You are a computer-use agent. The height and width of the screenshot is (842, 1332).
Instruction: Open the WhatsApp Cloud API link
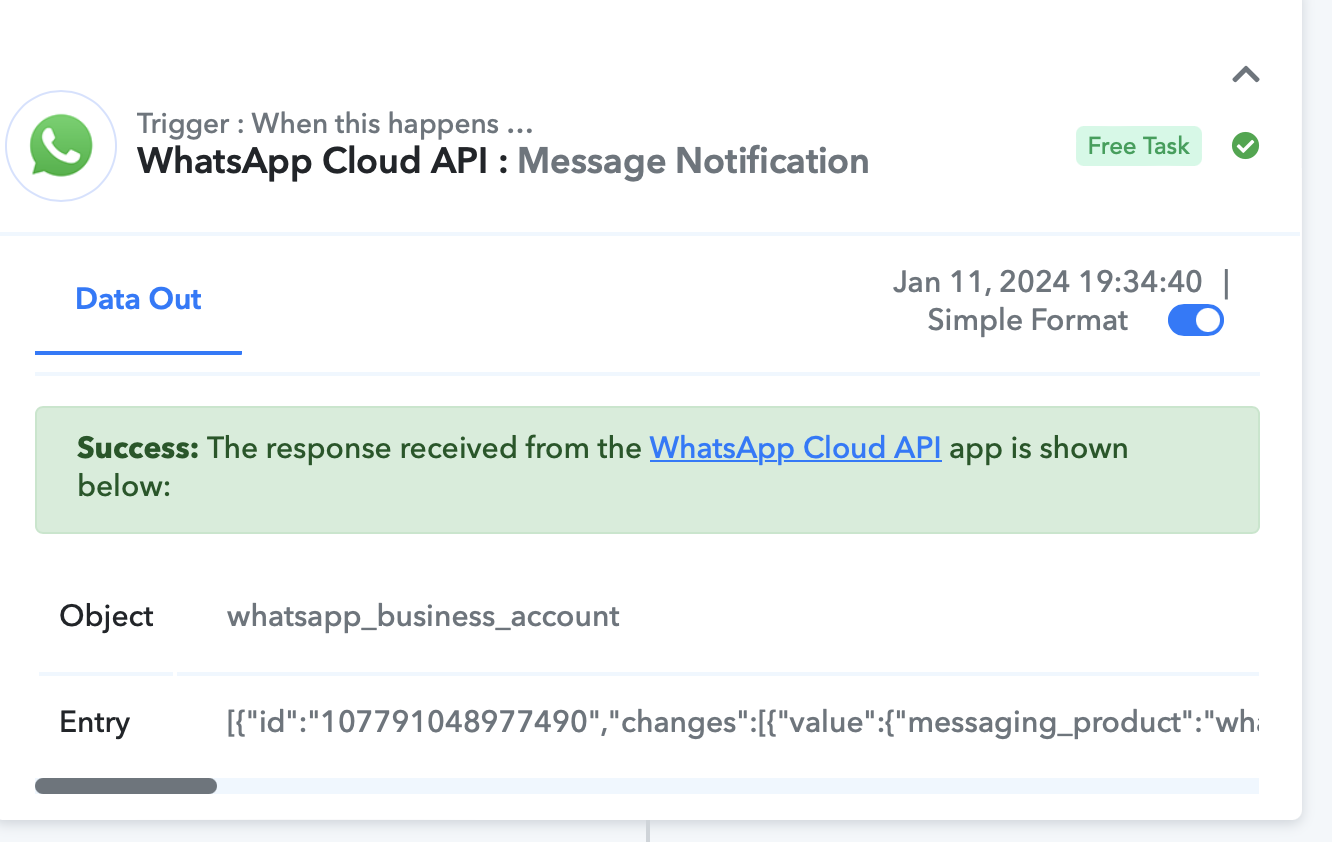795,447
